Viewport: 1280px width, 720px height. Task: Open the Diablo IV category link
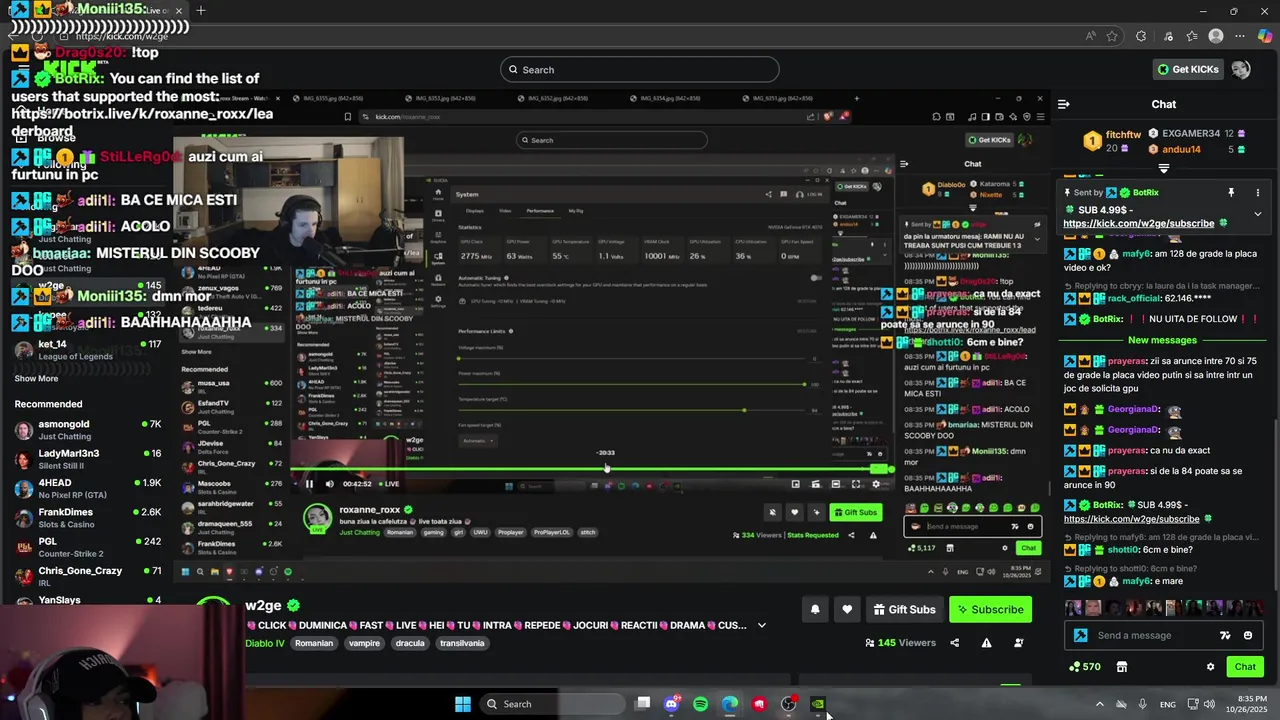click(265, 643)
